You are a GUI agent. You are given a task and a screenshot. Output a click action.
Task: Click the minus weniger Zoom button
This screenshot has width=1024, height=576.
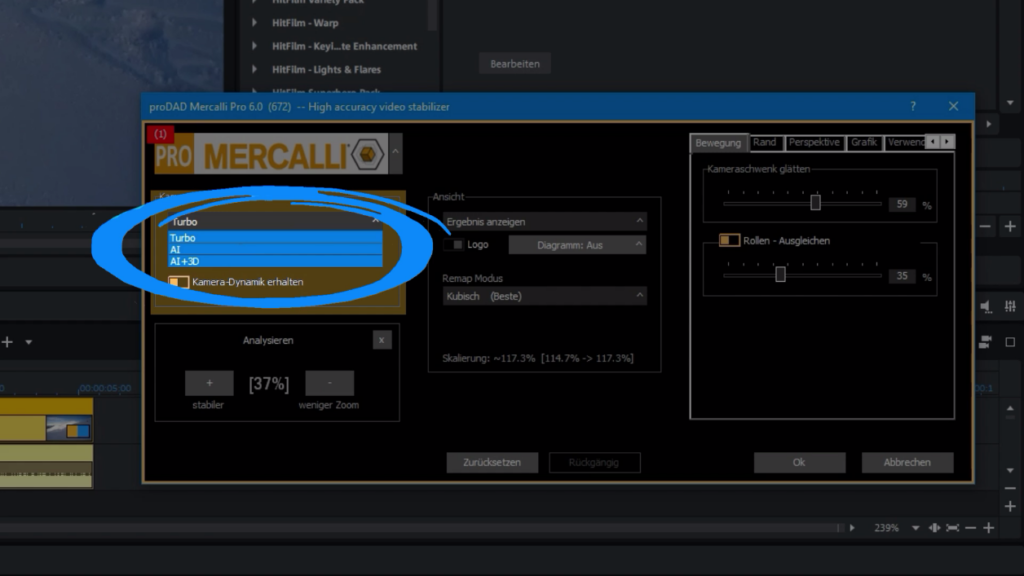coord(329,383)
